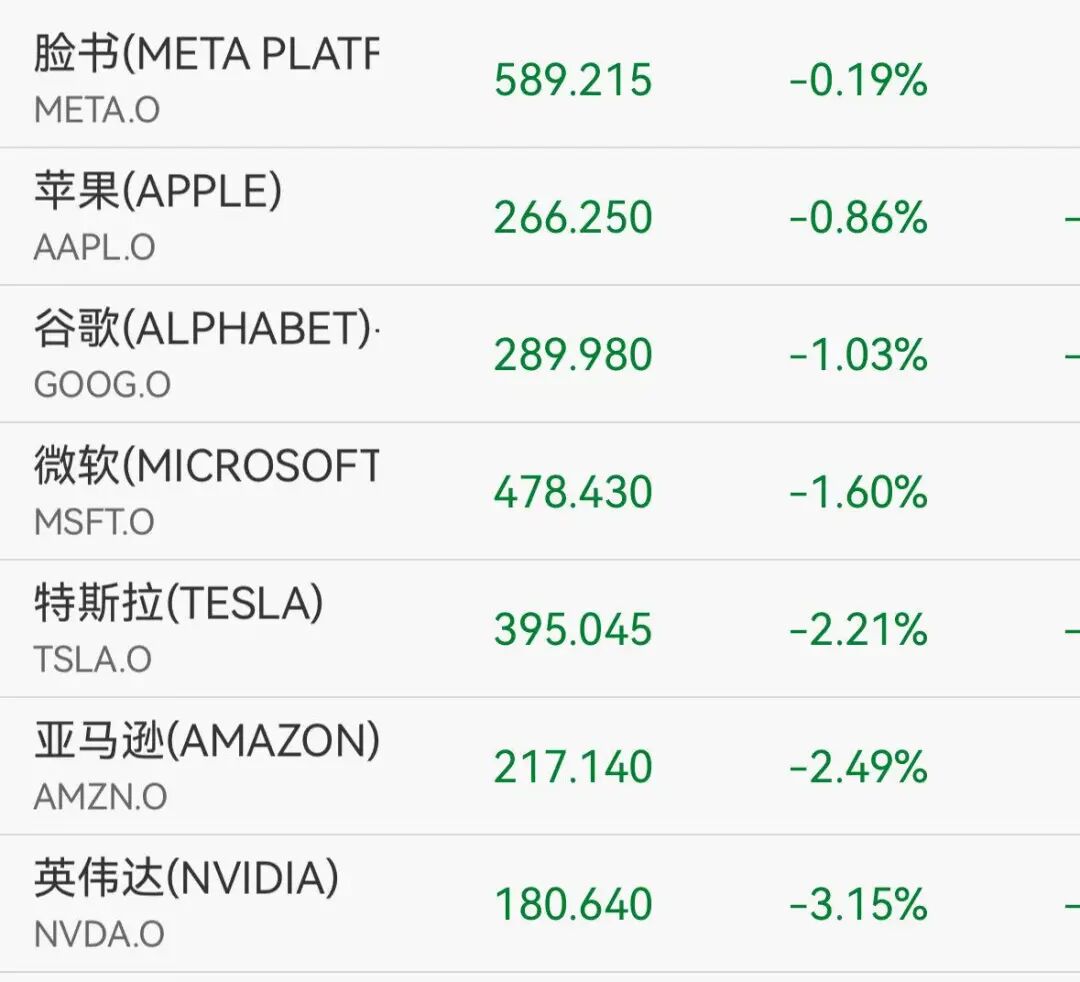Tap the Tesla (特斯拉) stock name
This screenshot has width=1080, height=982.
click(x=178, y=603)
